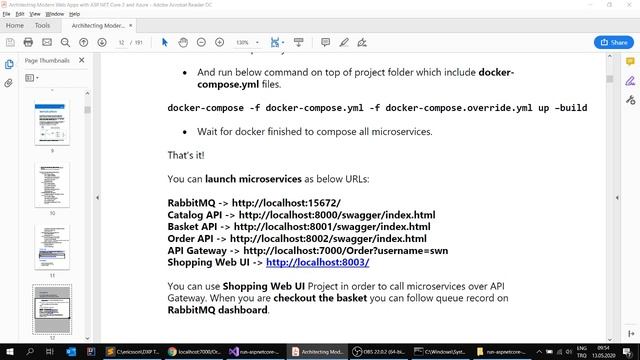Viewport: 640px width, 360px height.
Task: Switch to Visual Studio taskbar window
Action: [256, 351]
